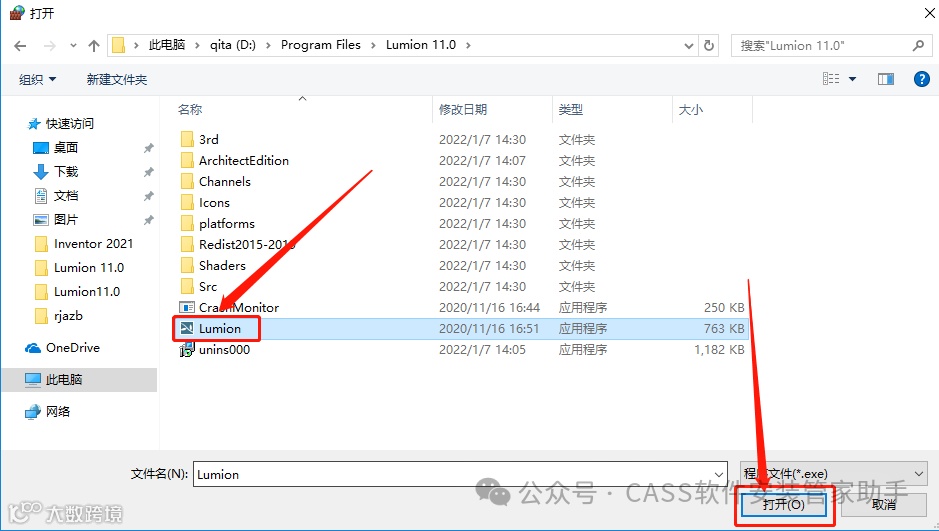Click the pin icon next to 文档
The width and height of the screenshot is (939, 531).
[149, 196]
